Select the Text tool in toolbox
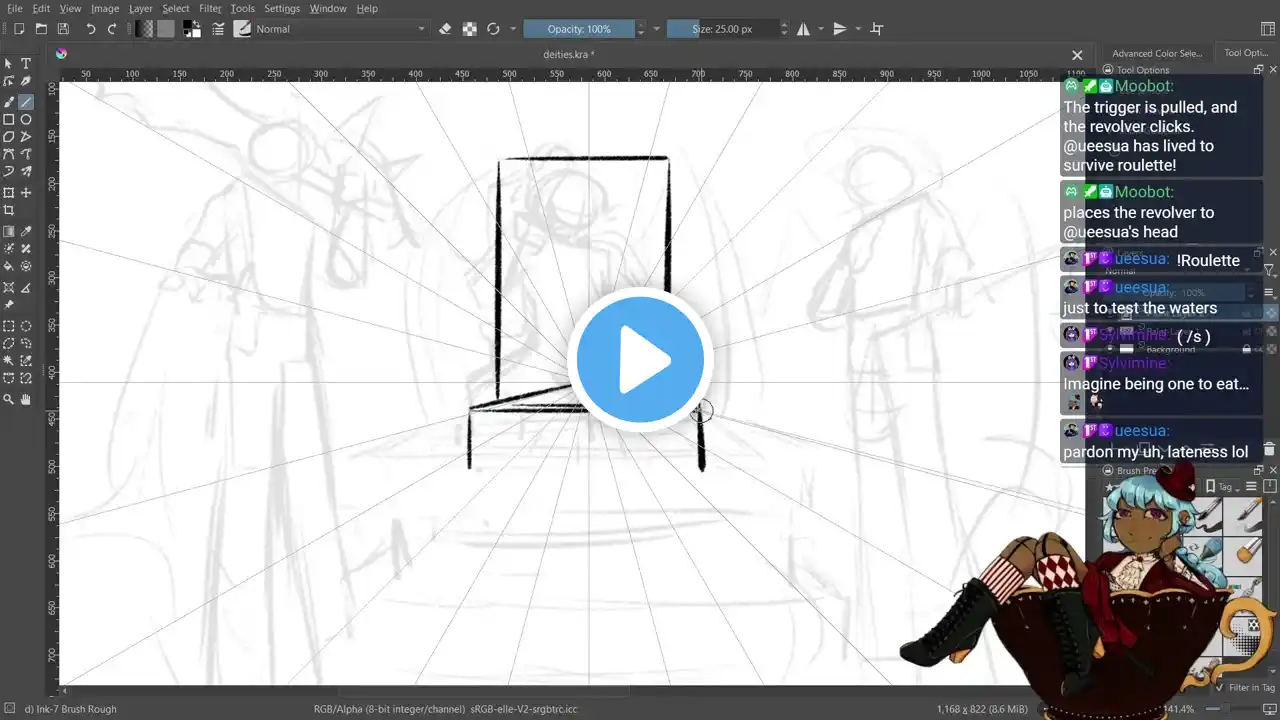The image size is (1280, 720). point(26,64)
